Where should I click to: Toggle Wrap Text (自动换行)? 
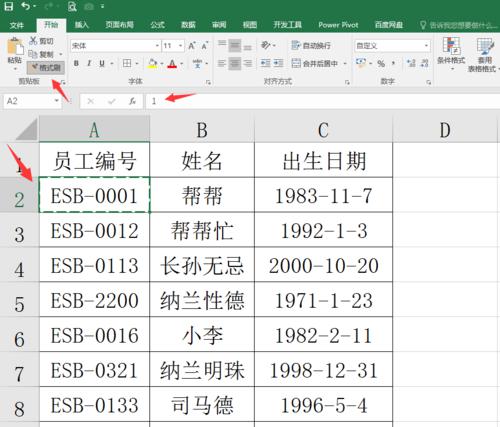(x=311, y=45)
